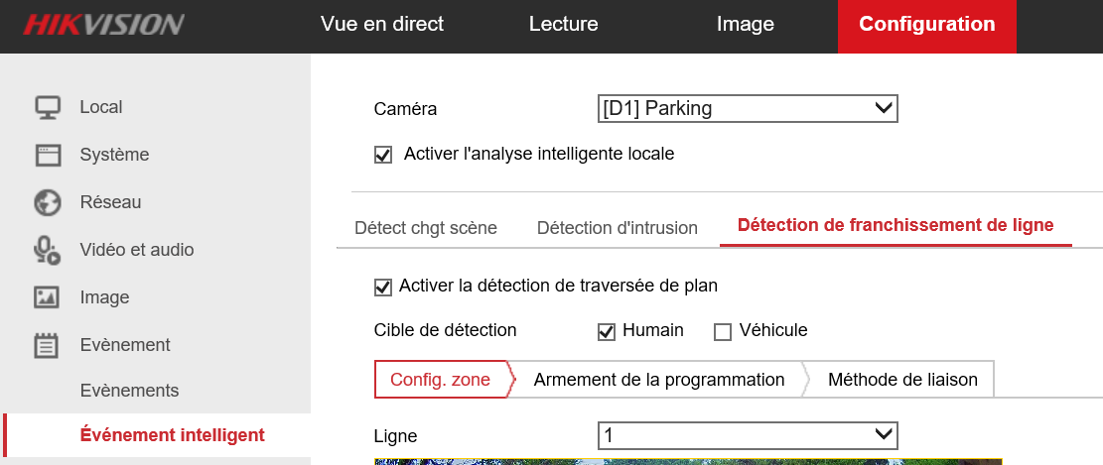Click the Local monitor icon
The image size is (1103, 465).
click(47, 108)
